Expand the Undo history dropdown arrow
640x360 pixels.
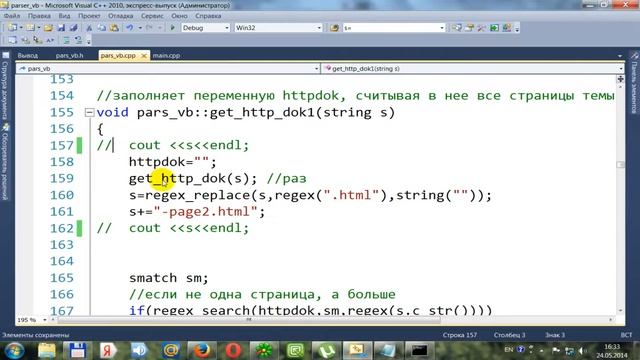[x=140, y=28]
